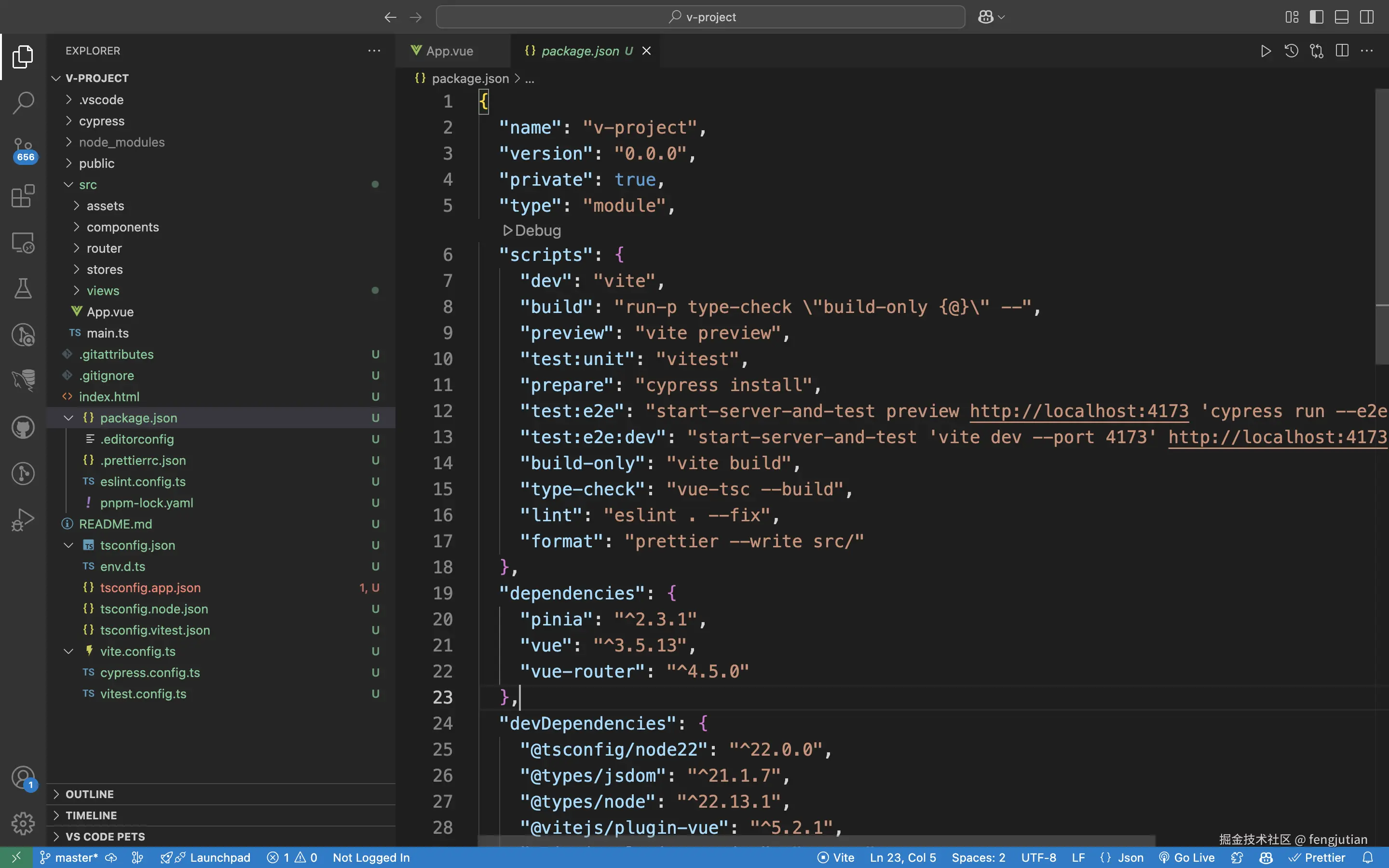Click Split Editor Right icon

[x=1342, y=51]
